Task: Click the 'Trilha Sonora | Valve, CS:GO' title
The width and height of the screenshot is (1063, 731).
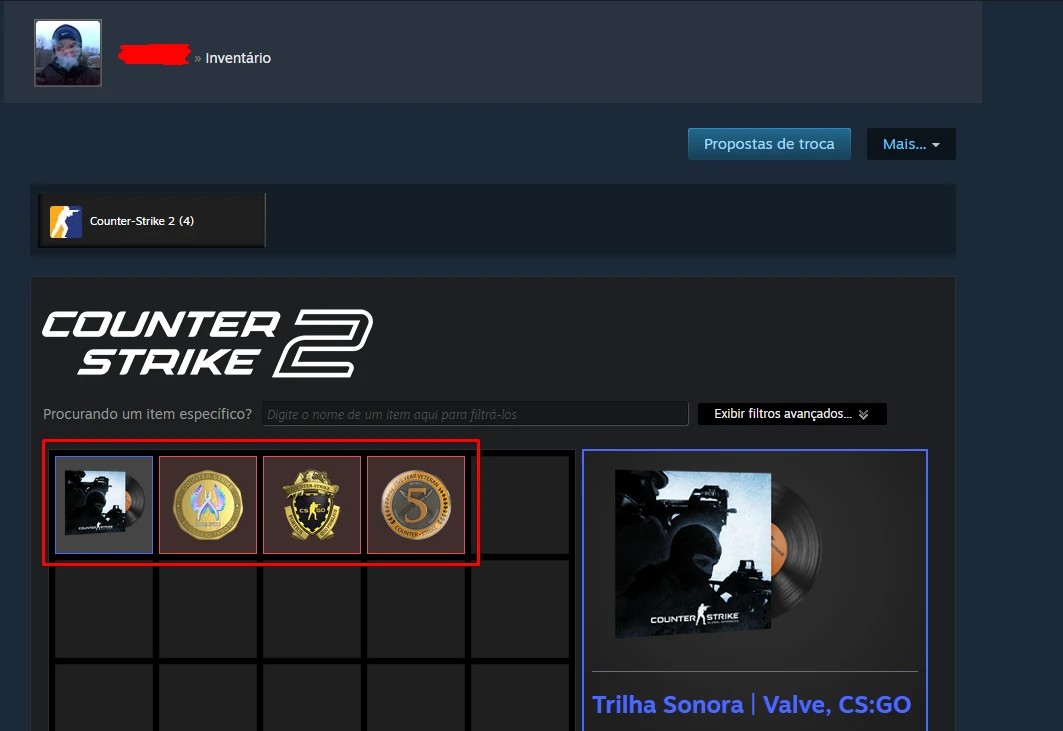Action: point(751,705)
